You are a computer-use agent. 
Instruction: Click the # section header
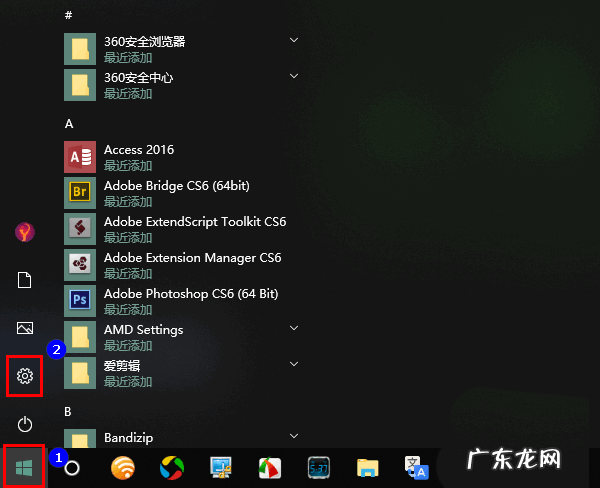point(68,15)
